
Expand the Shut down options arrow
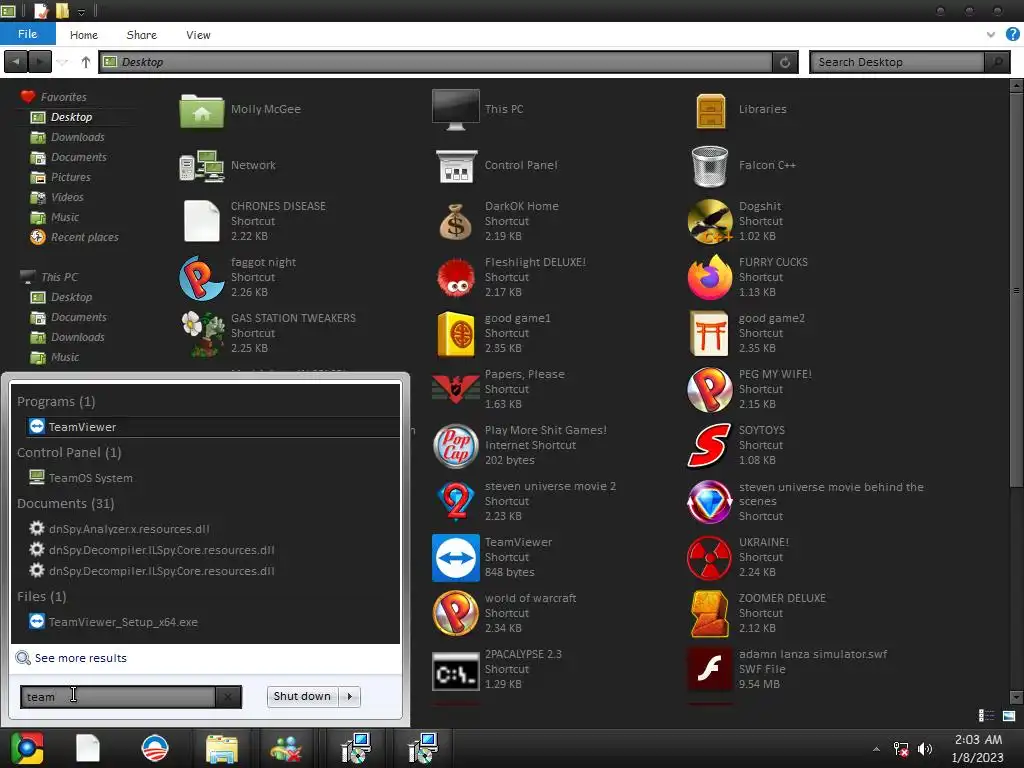point(350,696)
